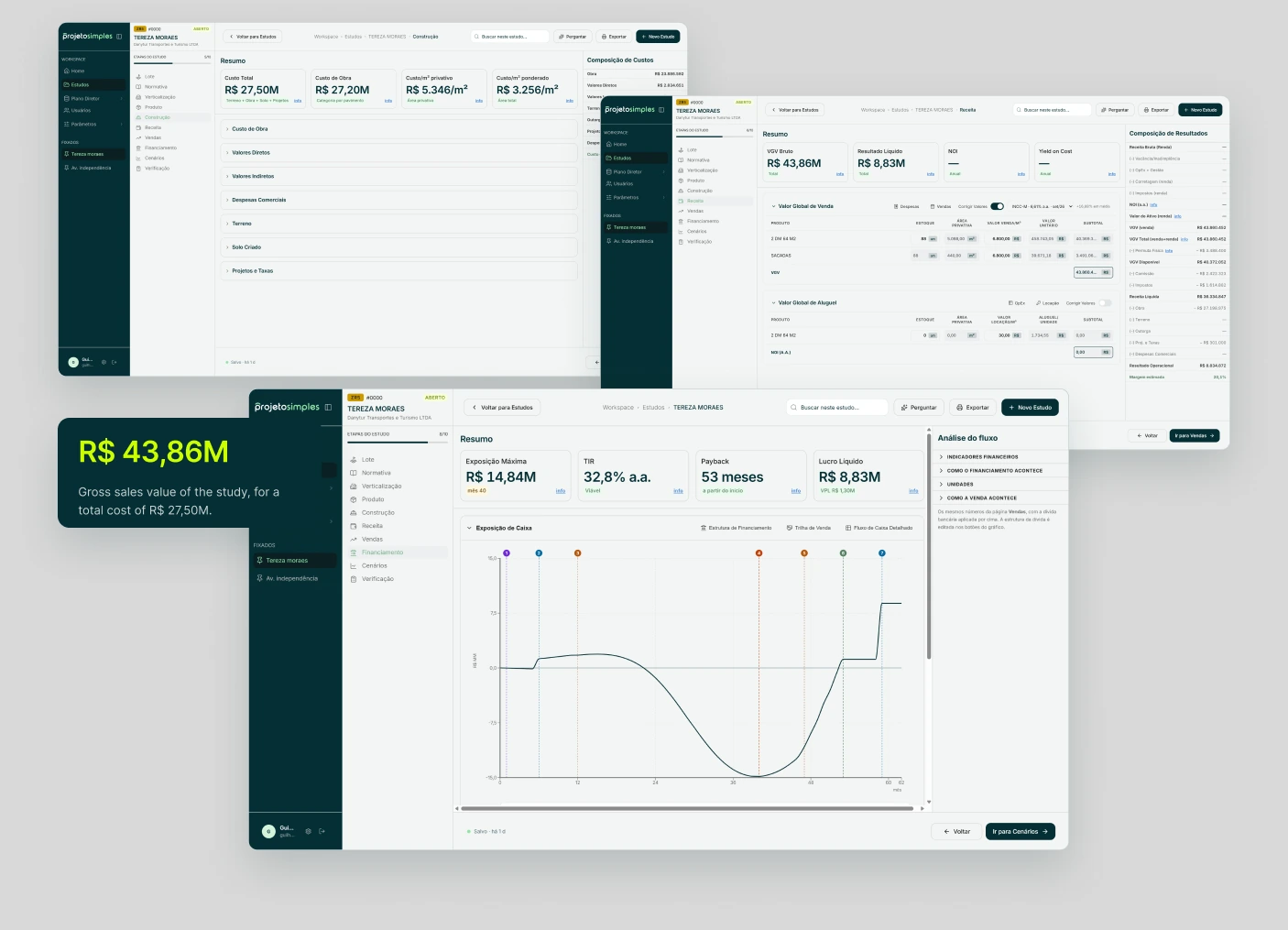Click the Ir para Vendas button in Receita window
This screenshot has width=1288, height=930.
point(1195,436)
